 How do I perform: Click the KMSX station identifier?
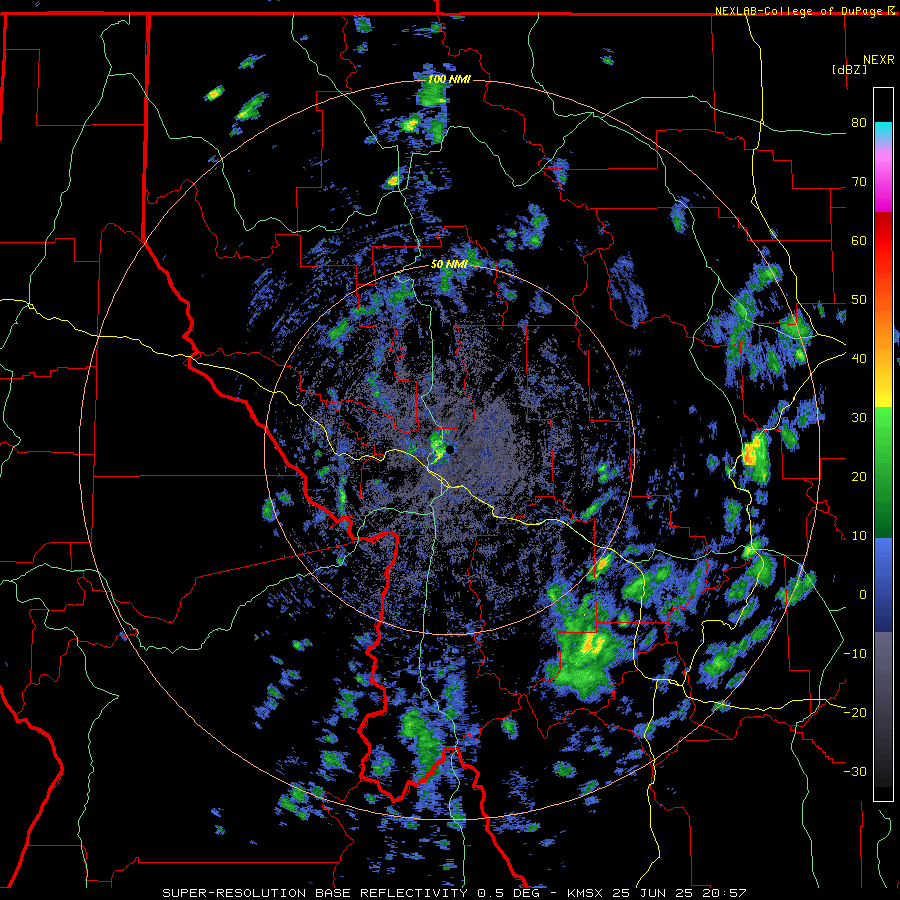click(586, 893)
